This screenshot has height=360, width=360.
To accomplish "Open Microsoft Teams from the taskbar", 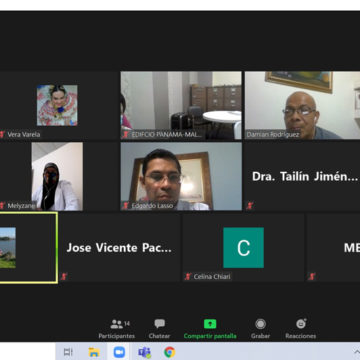I will tap(144, 352).
